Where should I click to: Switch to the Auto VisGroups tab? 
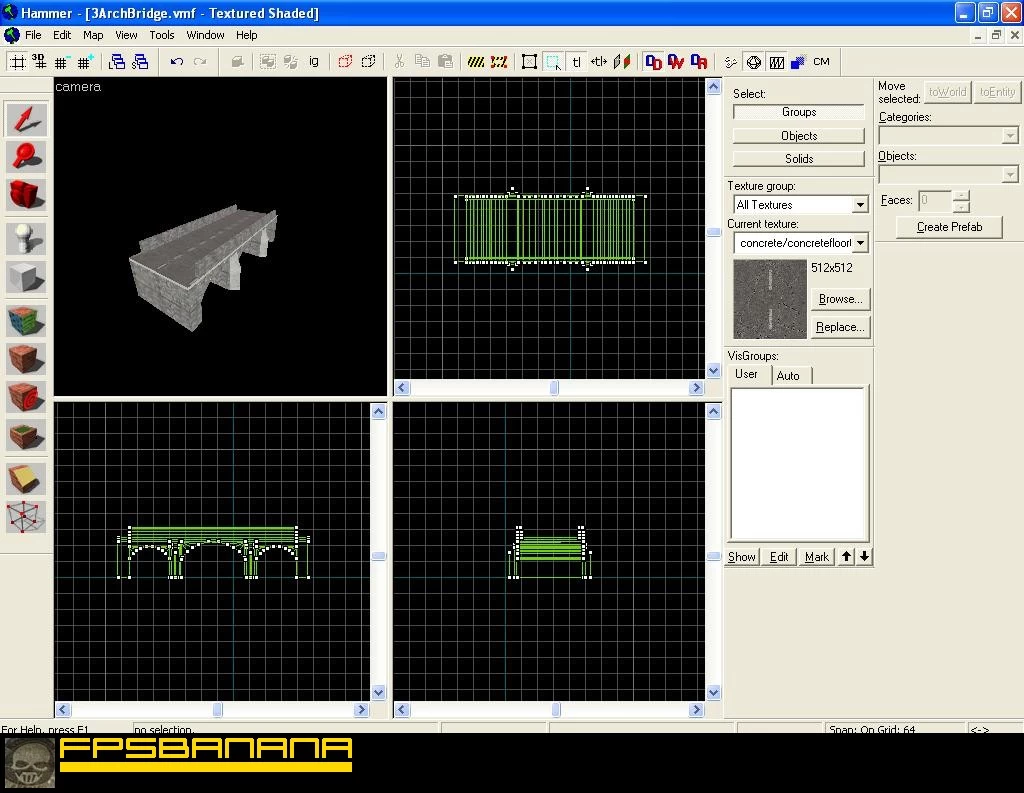point(788,376)
